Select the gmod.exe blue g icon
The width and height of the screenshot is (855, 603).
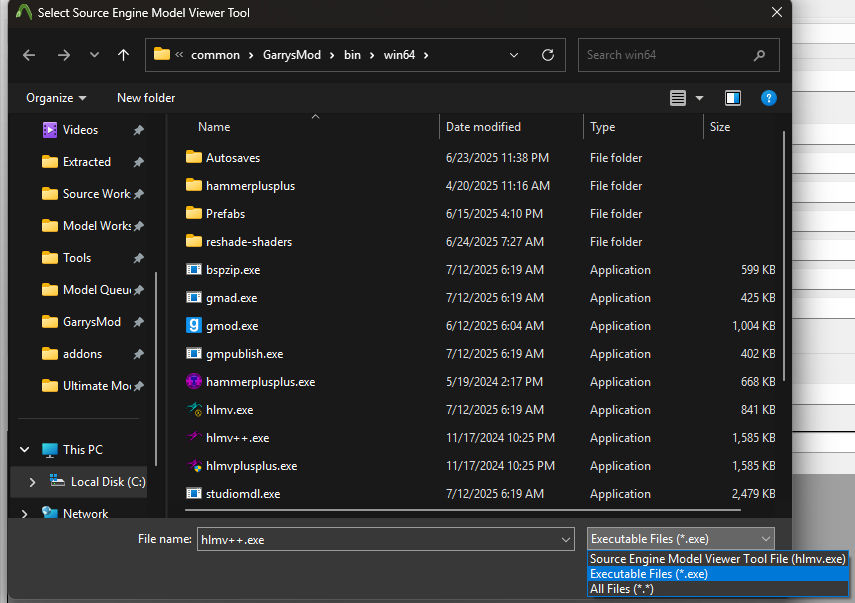click(194, 325)
